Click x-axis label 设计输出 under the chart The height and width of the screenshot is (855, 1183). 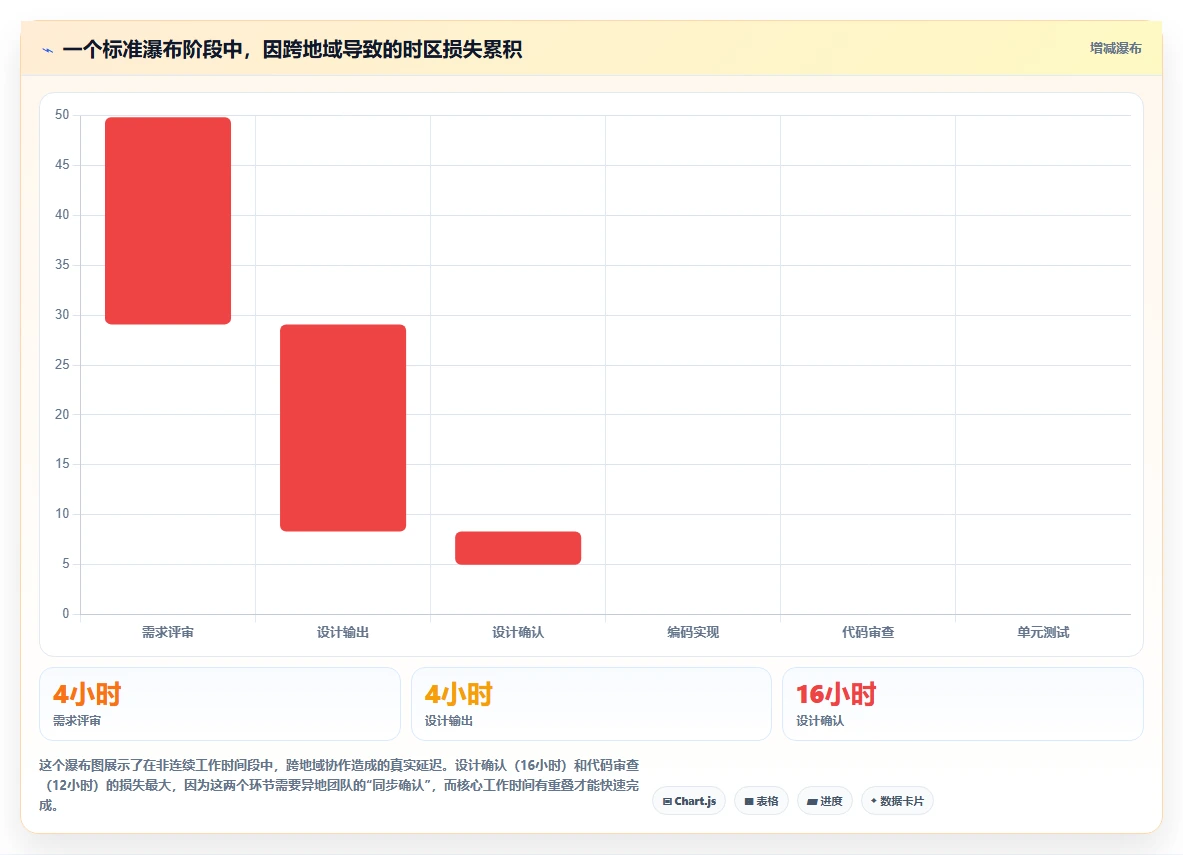[343, 632]
